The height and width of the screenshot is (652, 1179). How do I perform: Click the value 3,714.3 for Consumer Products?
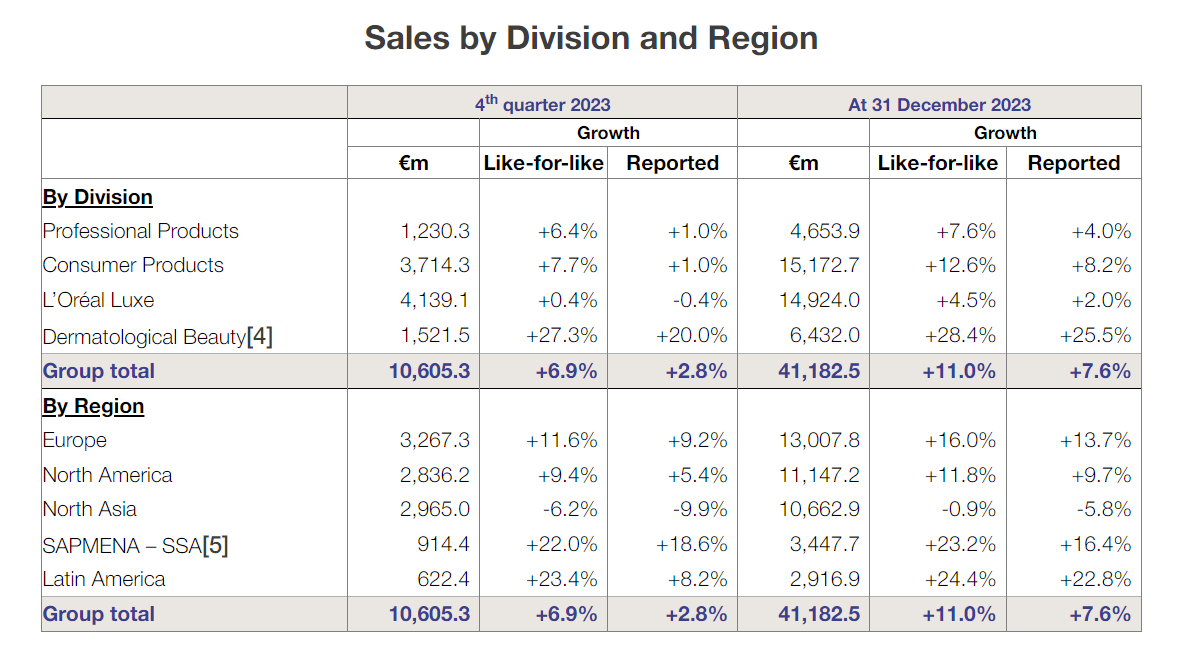[x=435, y=265]
